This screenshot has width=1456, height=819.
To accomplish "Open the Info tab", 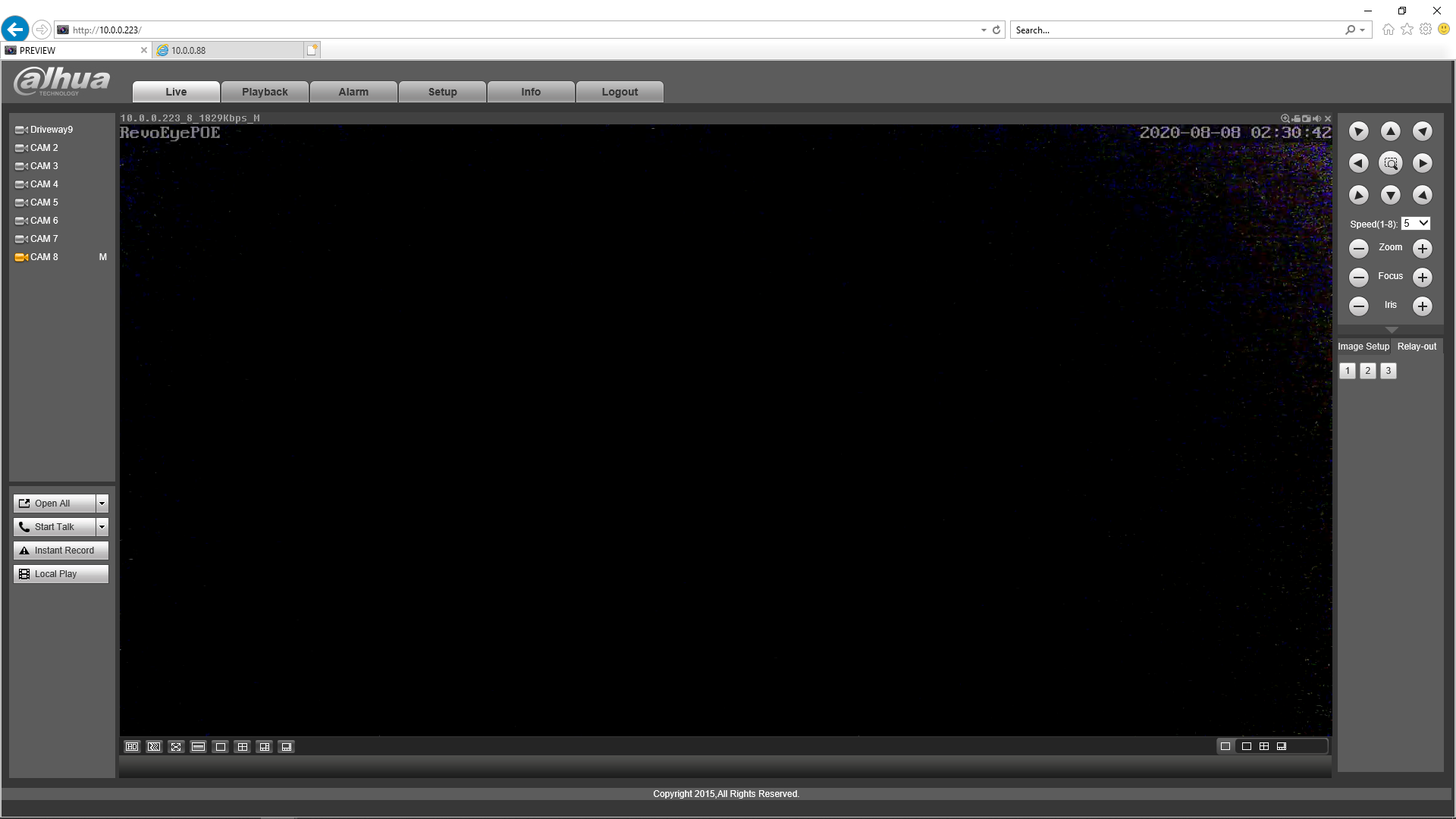I will click(531, 92).
